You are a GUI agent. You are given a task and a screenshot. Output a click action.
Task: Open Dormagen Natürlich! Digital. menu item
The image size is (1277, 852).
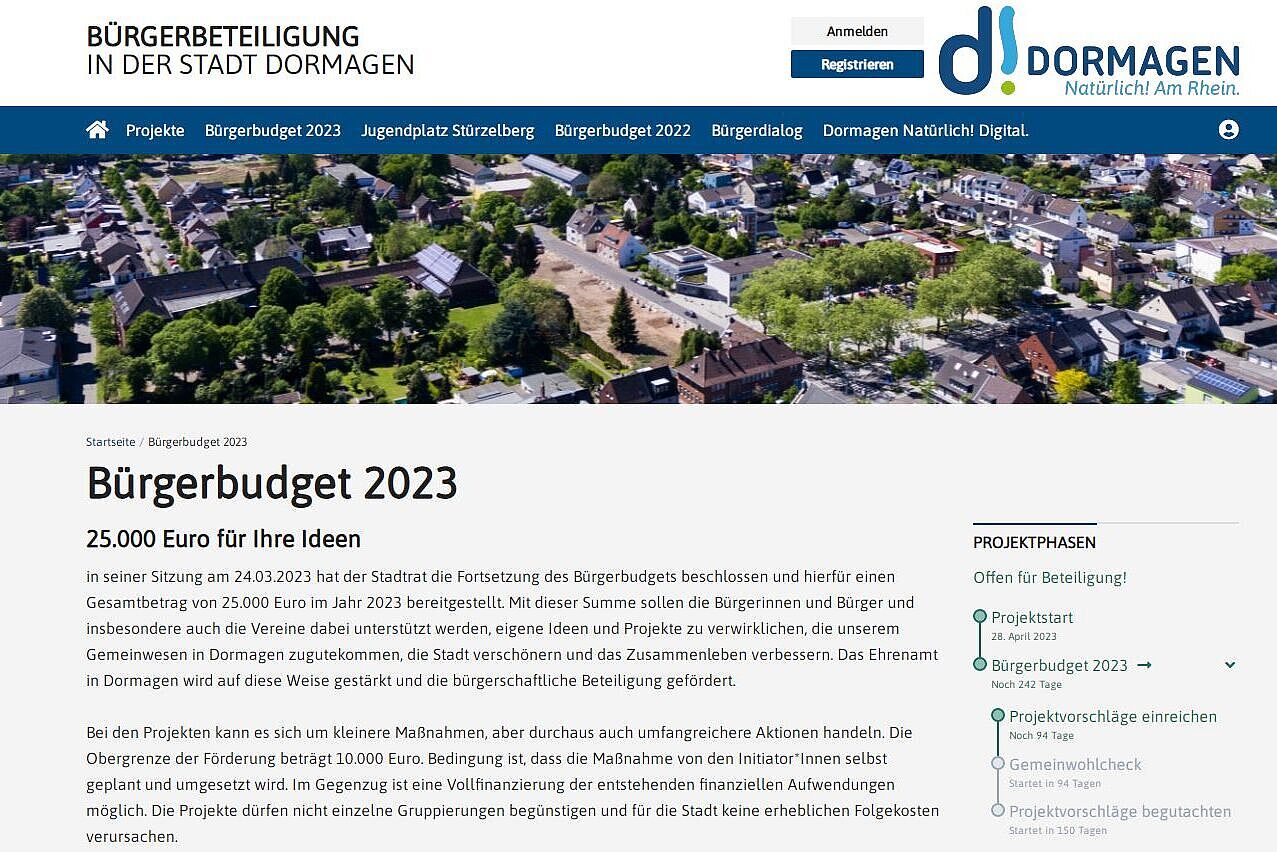point(926,130)
